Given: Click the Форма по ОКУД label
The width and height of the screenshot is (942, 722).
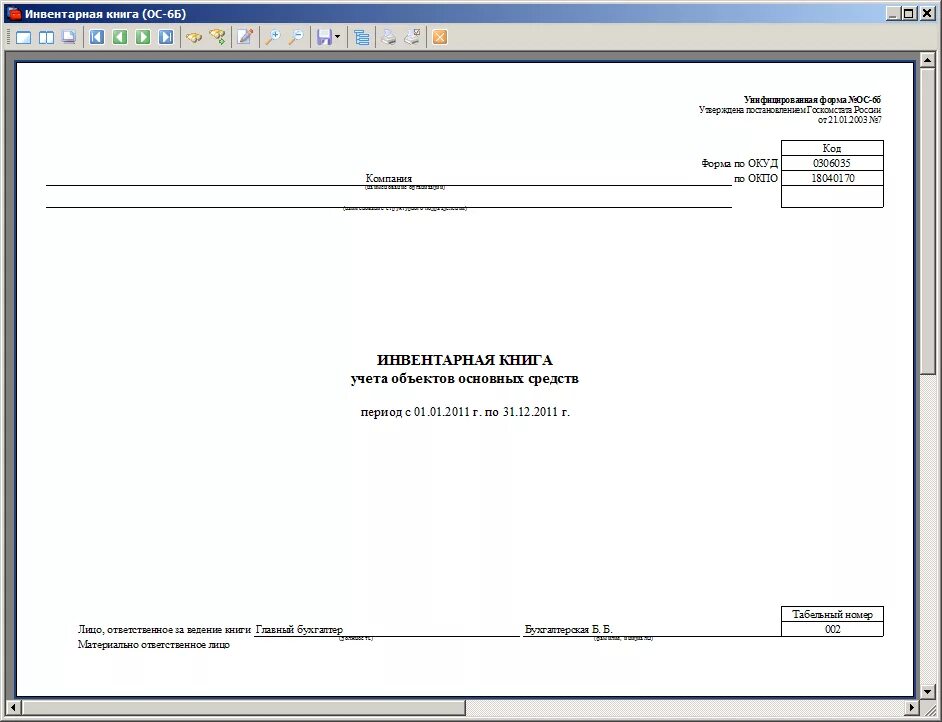Looking at the screenshot, I should coord(740,163).
